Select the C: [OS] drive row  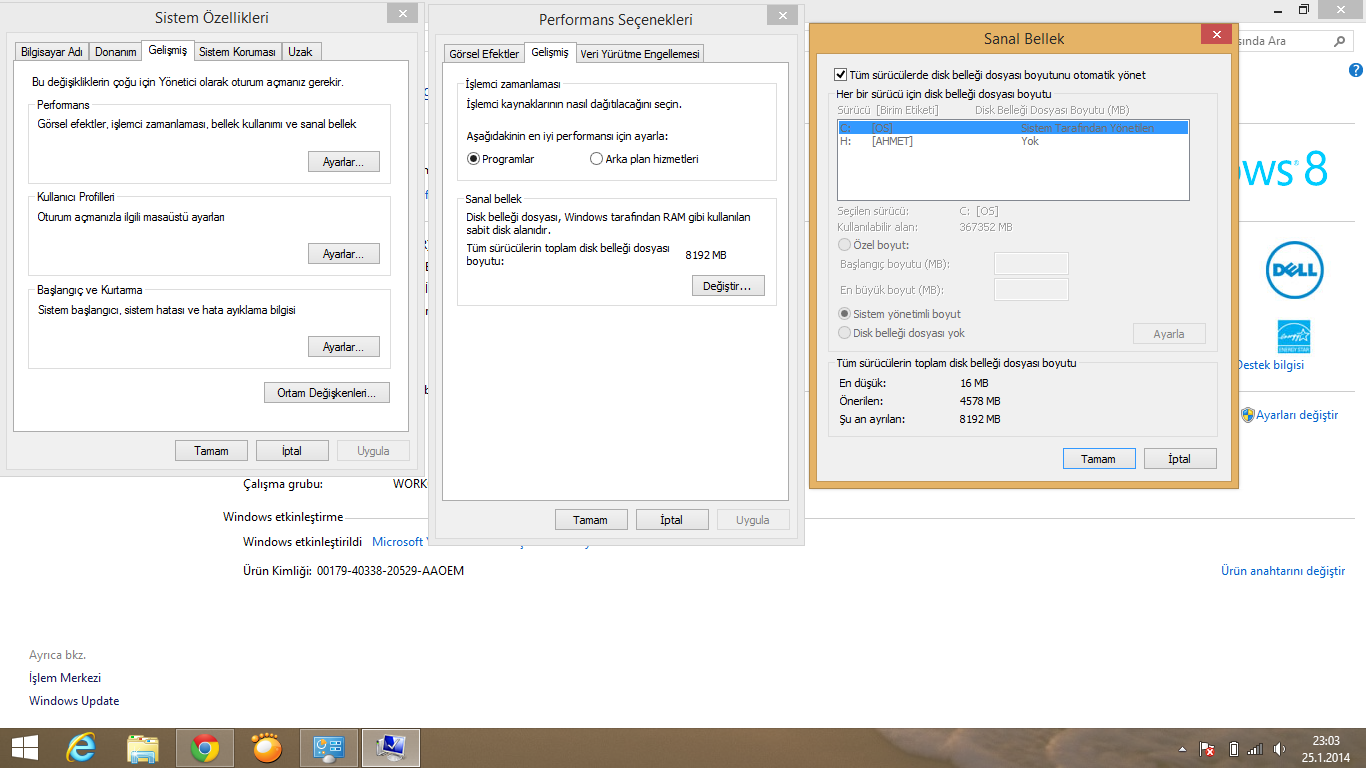pos(1013,128)
